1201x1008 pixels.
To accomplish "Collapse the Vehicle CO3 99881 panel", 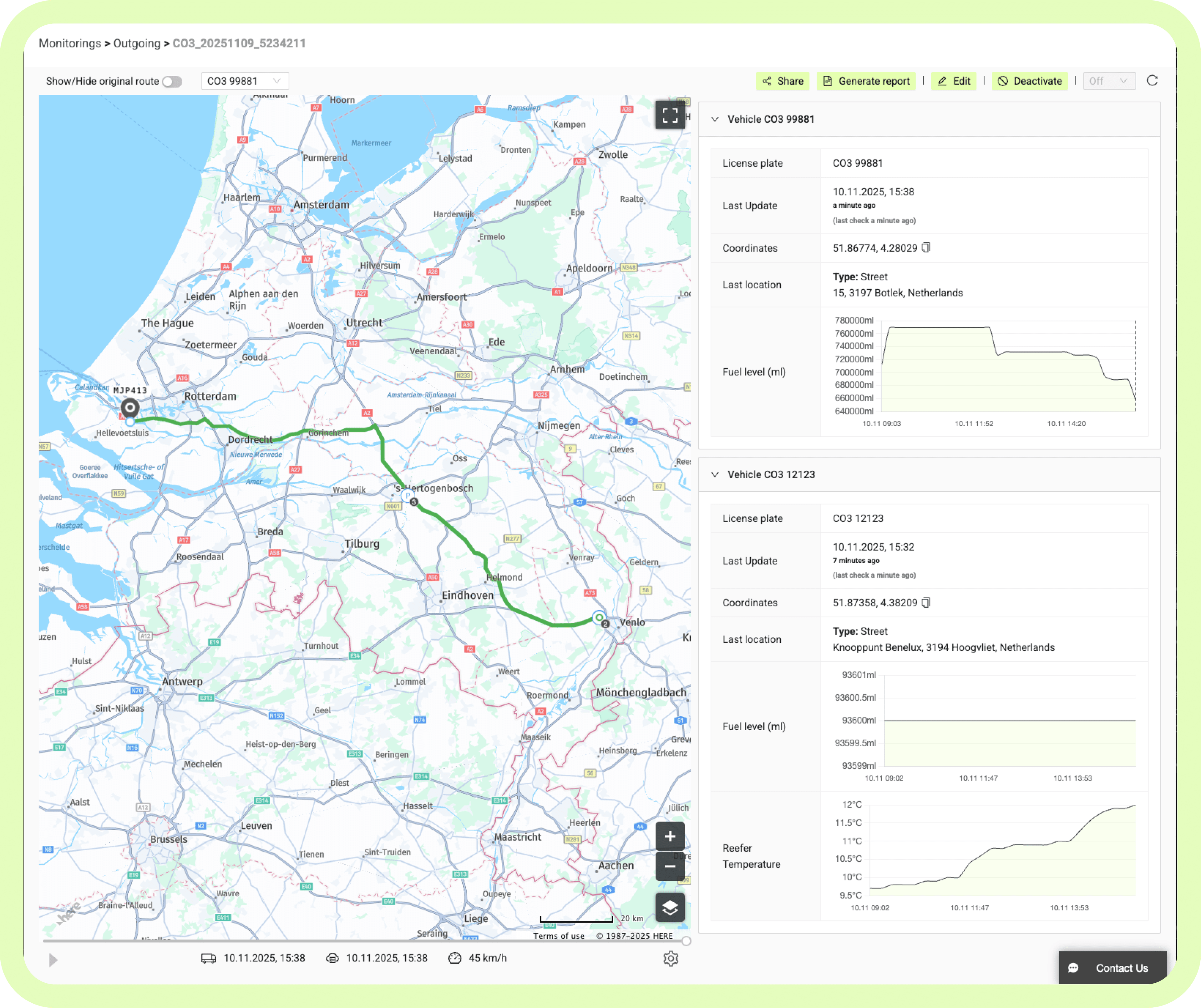I will (715, 119).
